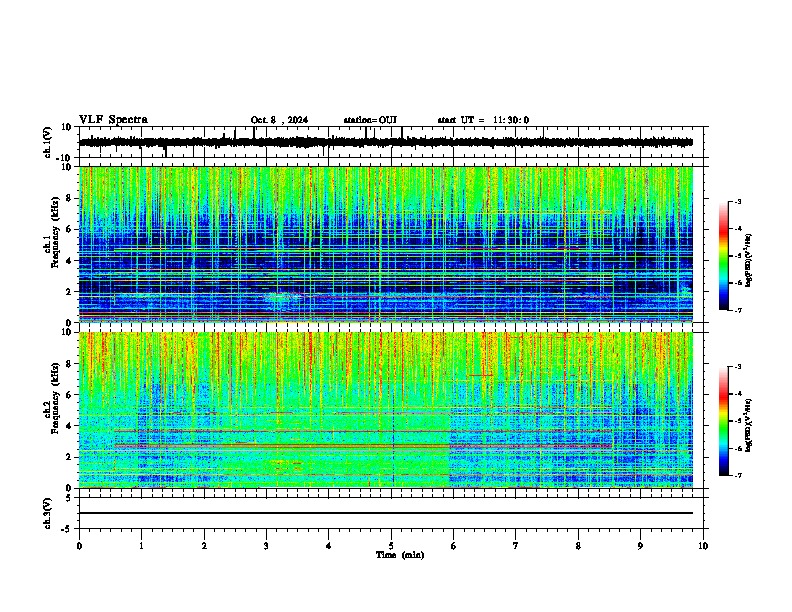Click the flat ch.3 voltage trace line
Viewport: 792px width, 612px height.
(x=386, y=513)
